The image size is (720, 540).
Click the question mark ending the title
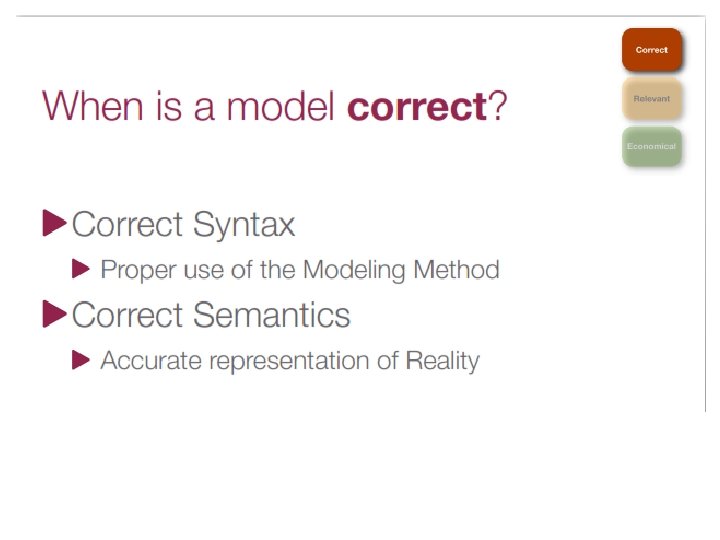click(x=498, y=106)
